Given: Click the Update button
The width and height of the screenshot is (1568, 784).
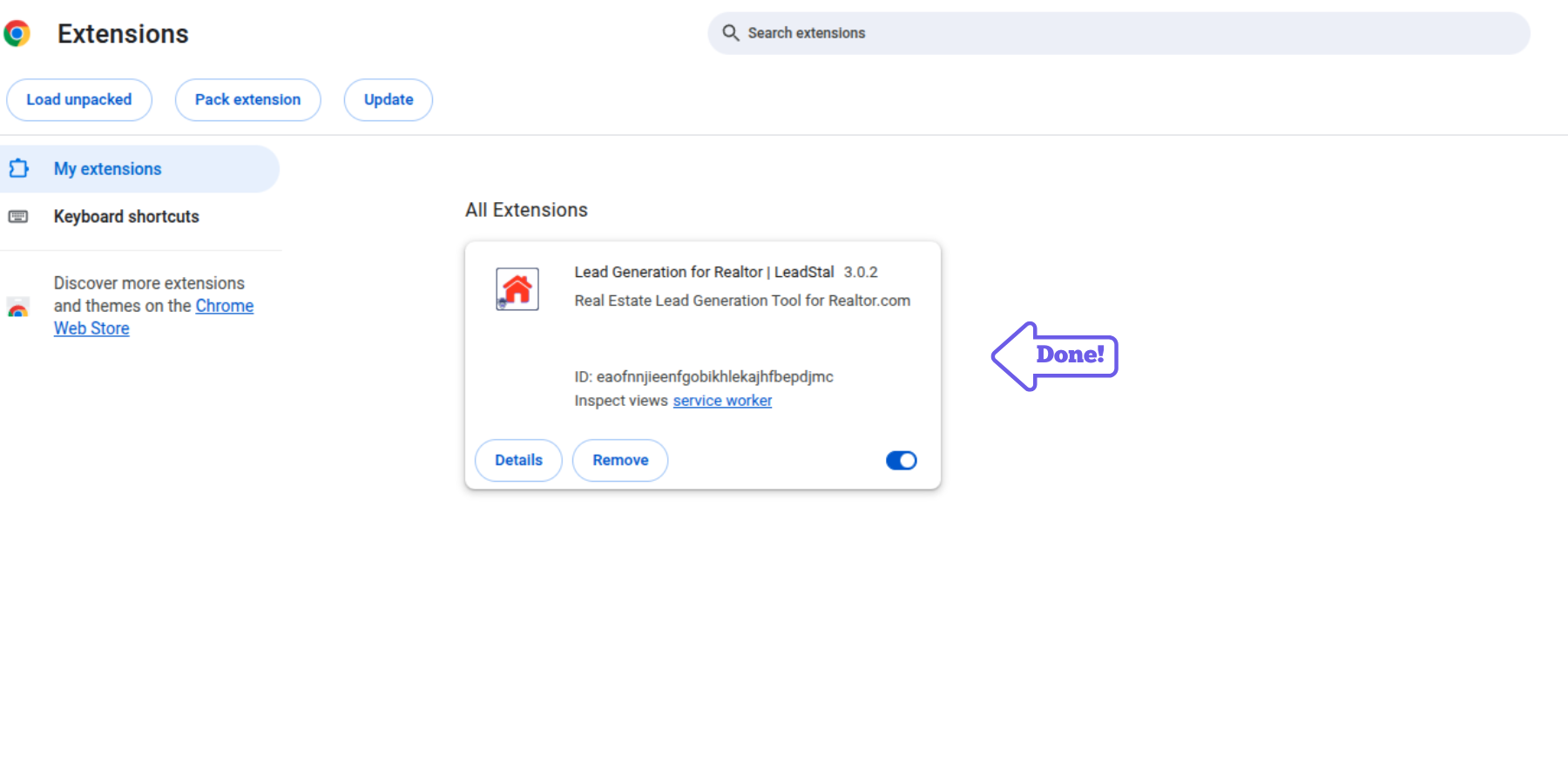Looking at the screenshot, I should click(x=389, y=99).
